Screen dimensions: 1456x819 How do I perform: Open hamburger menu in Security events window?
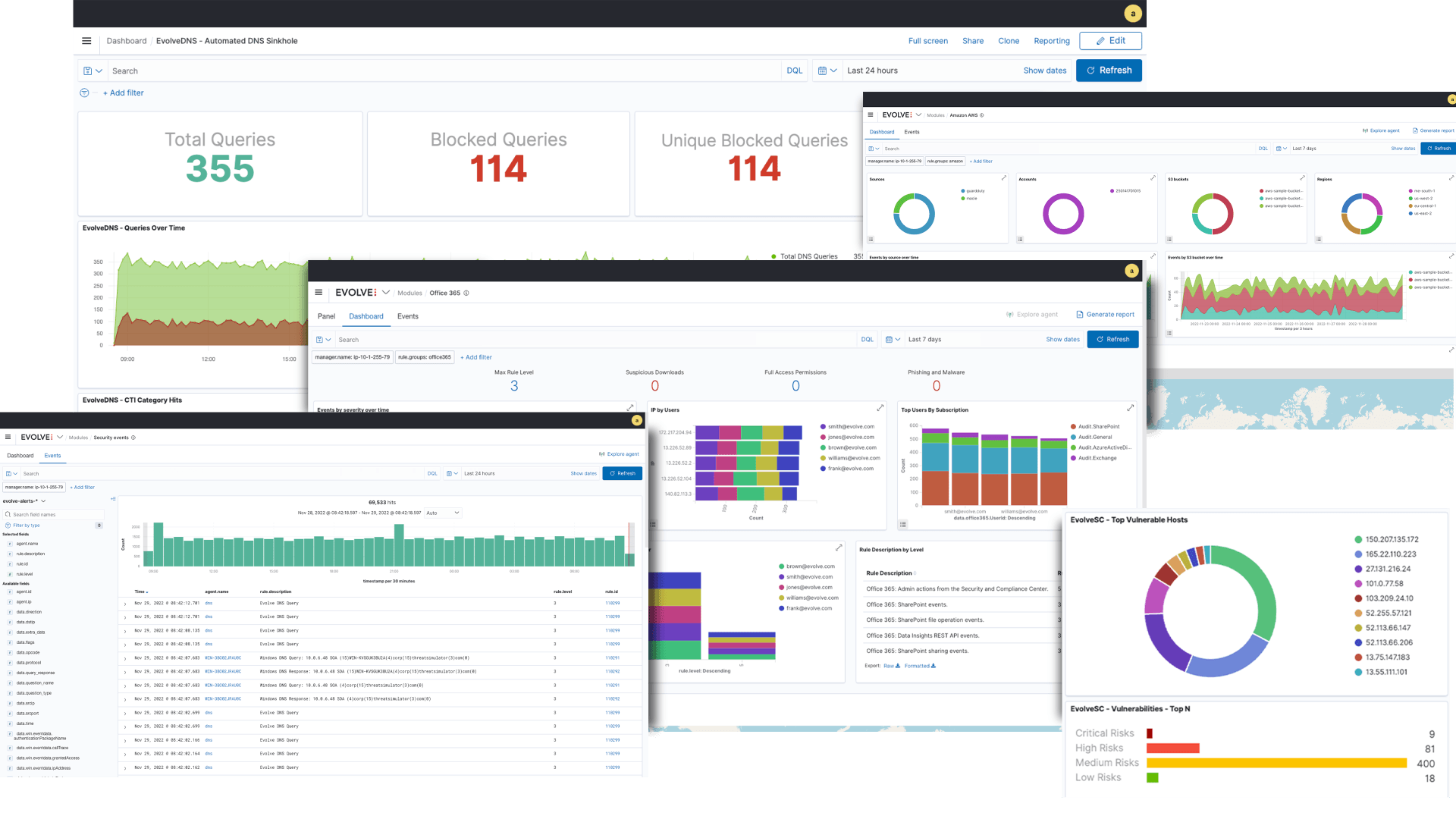8,437
